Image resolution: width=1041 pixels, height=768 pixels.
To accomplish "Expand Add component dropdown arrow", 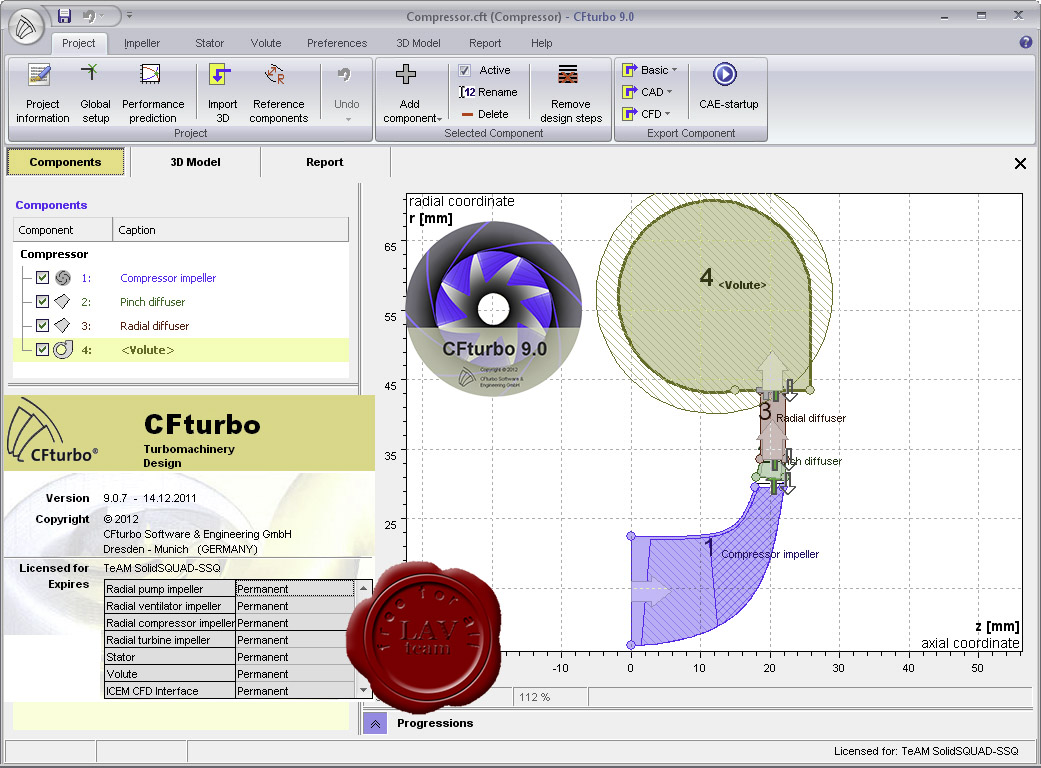I will point(440,119).
